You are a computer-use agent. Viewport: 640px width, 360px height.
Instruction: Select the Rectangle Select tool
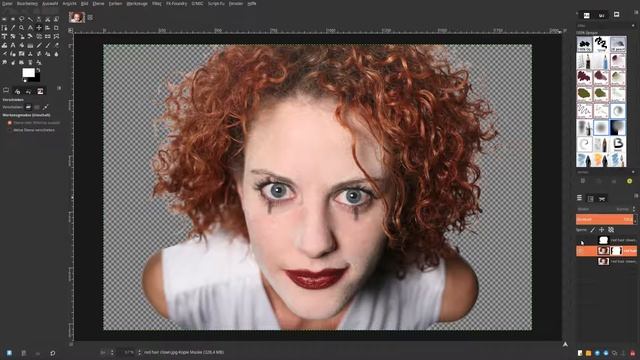click(x=4, y=19)
